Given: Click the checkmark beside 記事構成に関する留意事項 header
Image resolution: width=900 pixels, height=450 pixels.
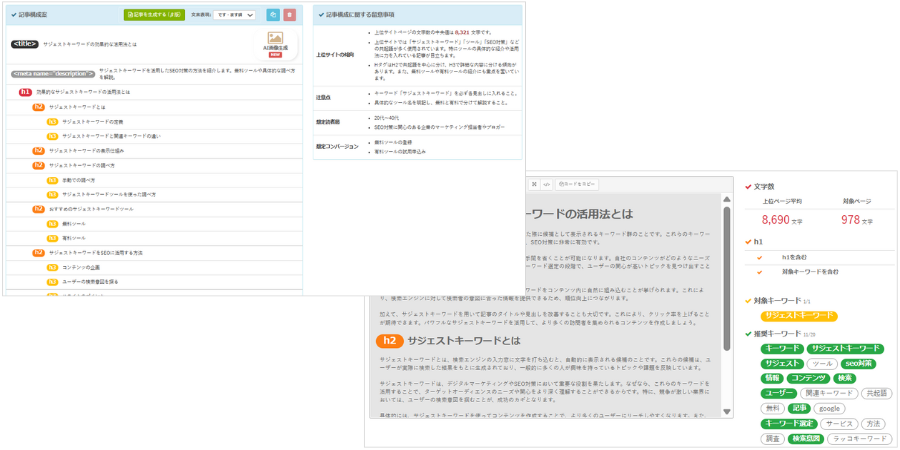Looking at the screenshot, I should click(x=321, y=14).
